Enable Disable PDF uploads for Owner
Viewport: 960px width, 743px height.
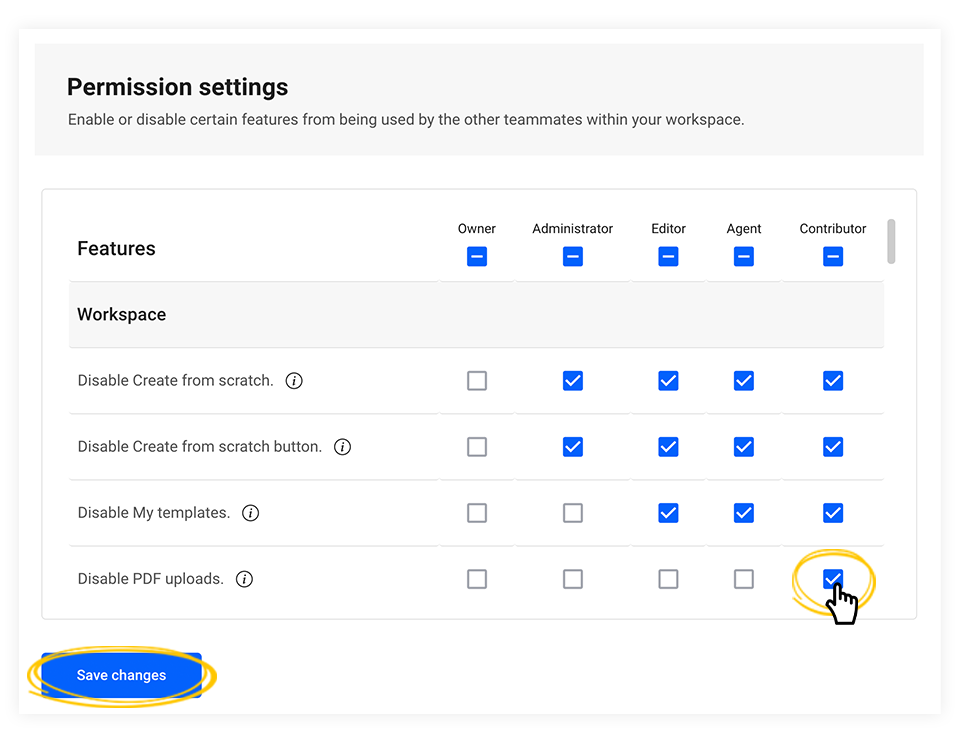(477, 578)
